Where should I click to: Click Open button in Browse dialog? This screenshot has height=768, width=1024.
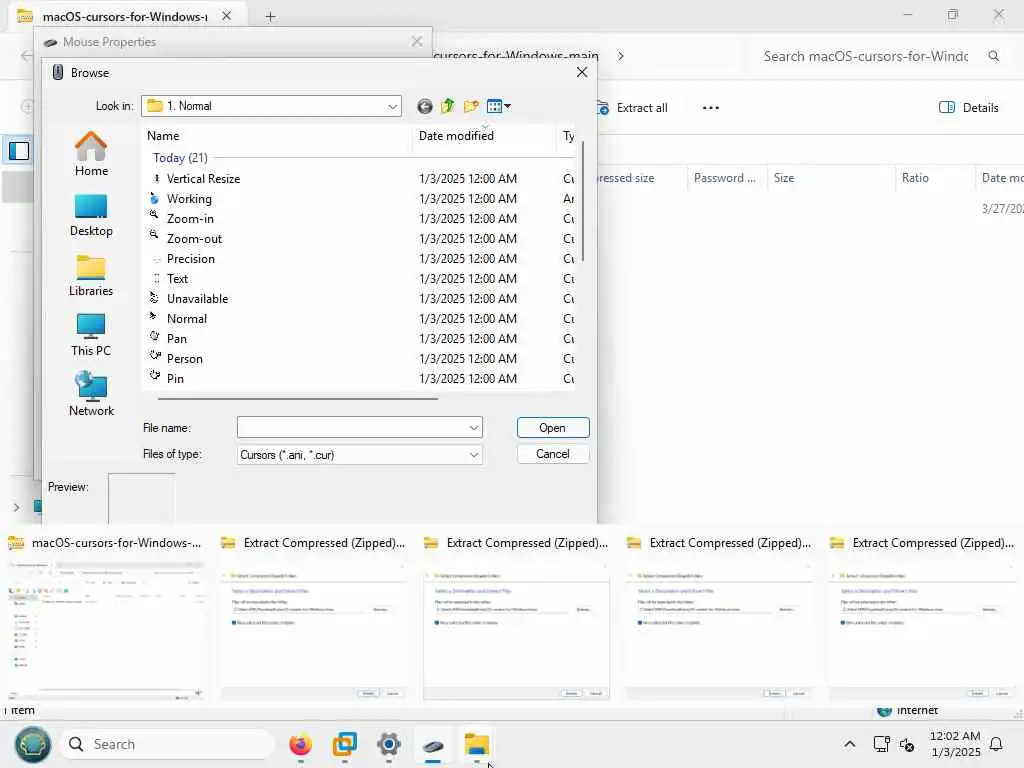click(x=552, y=428)
